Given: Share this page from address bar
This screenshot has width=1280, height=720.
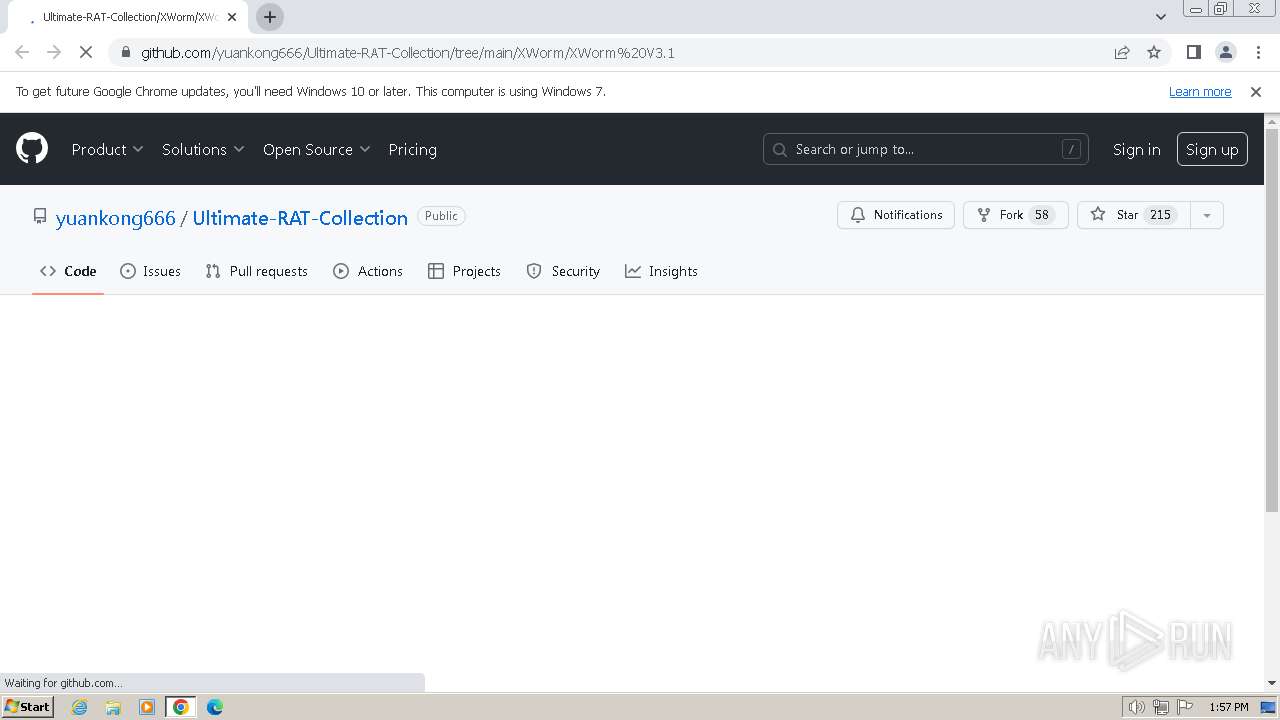Looking at the screenshot, I should point(1122,53).
